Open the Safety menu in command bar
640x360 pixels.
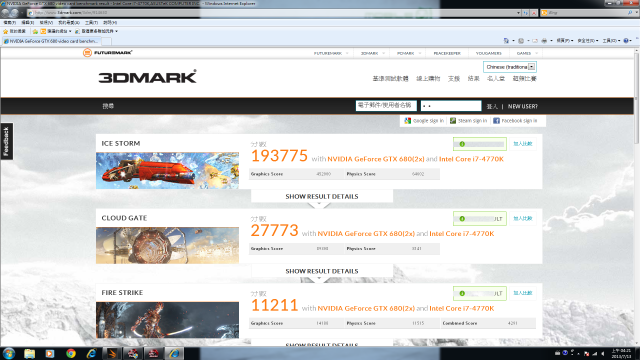tap(588, 41)
